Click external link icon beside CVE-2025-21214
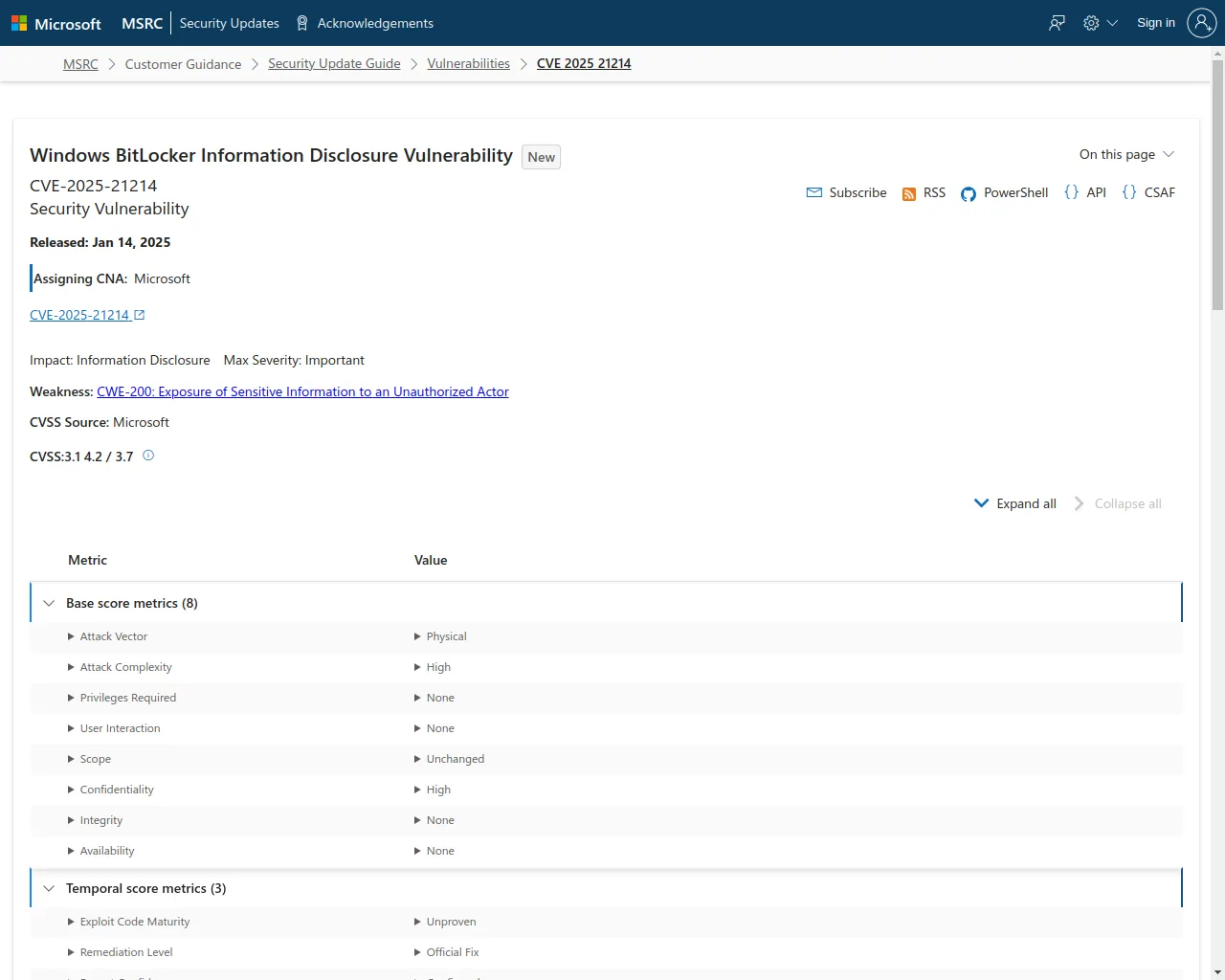Image resolution: width=1225 pixels, height=980 pixels. coord(140,315)
